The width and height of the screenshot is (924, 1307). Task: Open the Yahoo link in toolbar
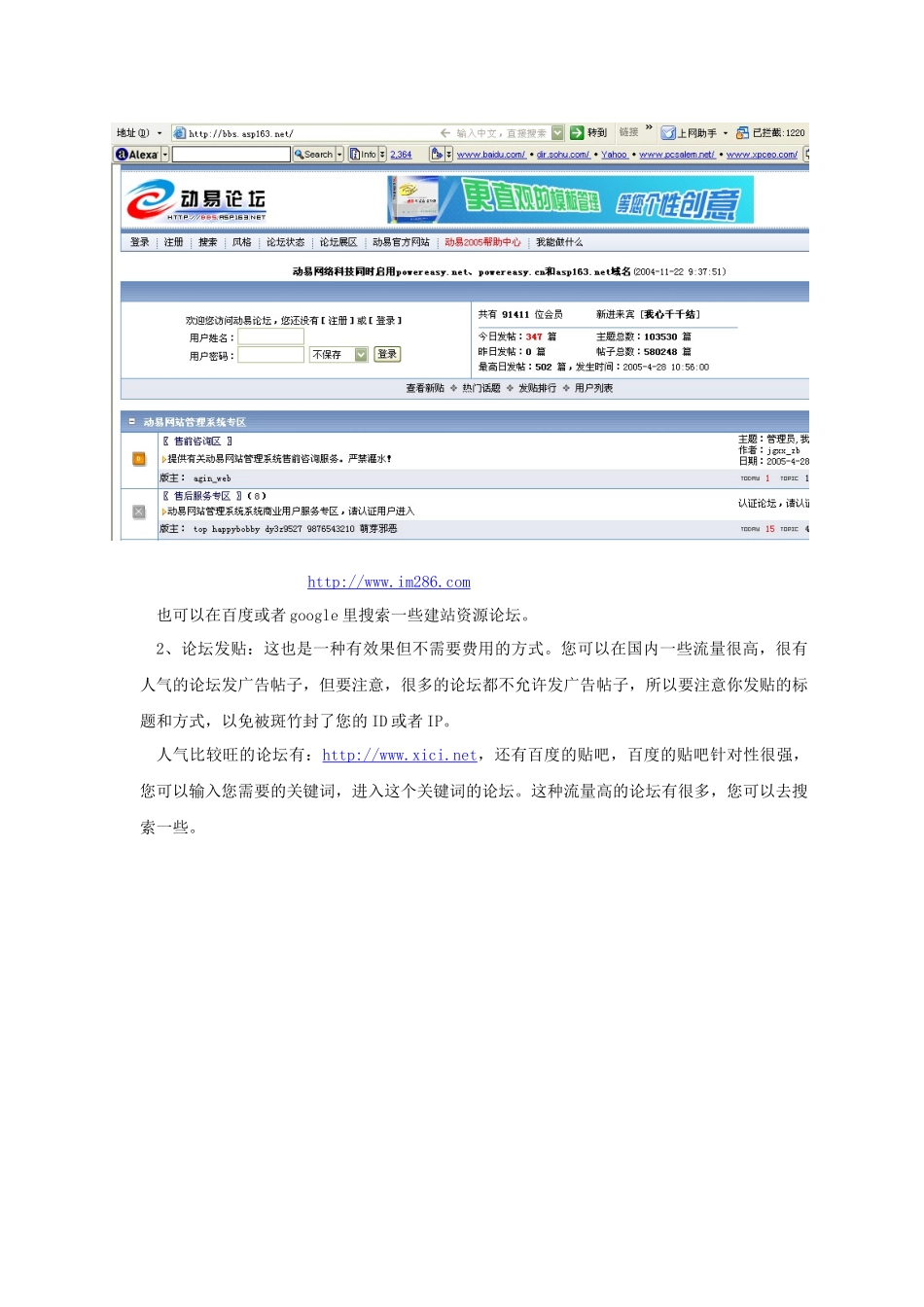pos(615,155)
